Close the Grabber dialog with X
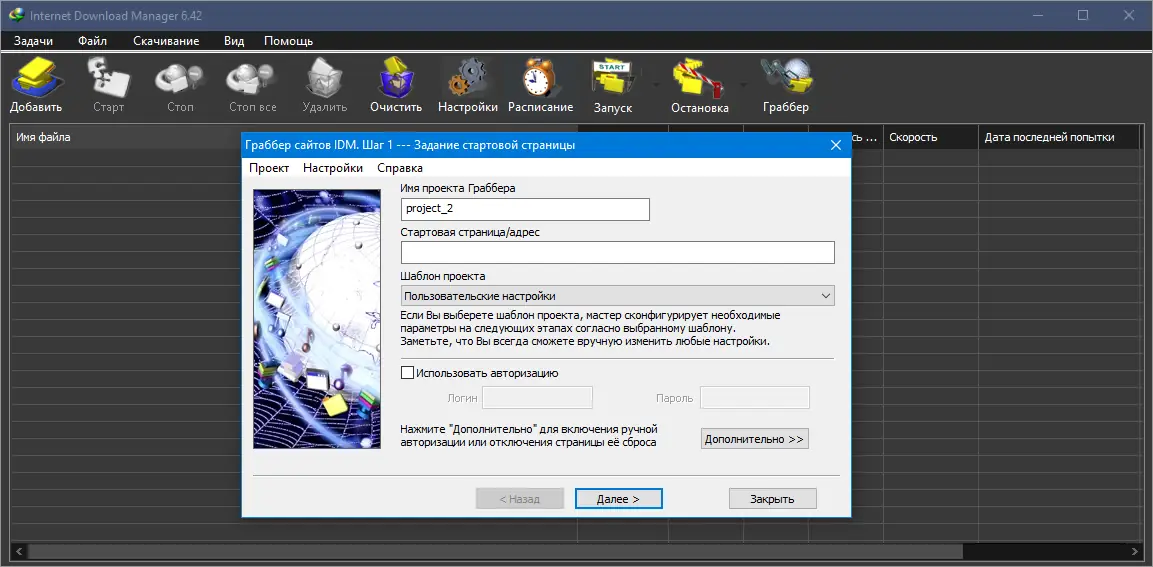This screenshot has height=567, width=1153. click(x=835, y=145)
